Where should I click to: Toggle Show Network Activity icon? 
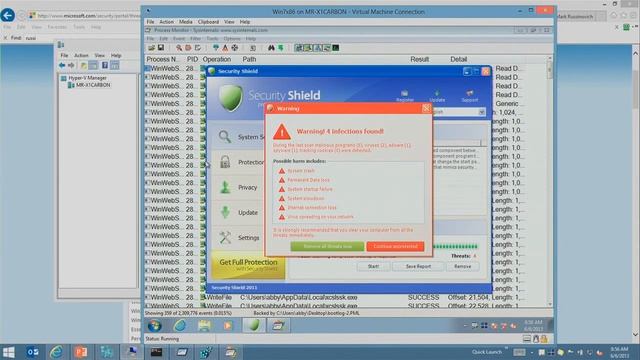click(x=318, y=48)
